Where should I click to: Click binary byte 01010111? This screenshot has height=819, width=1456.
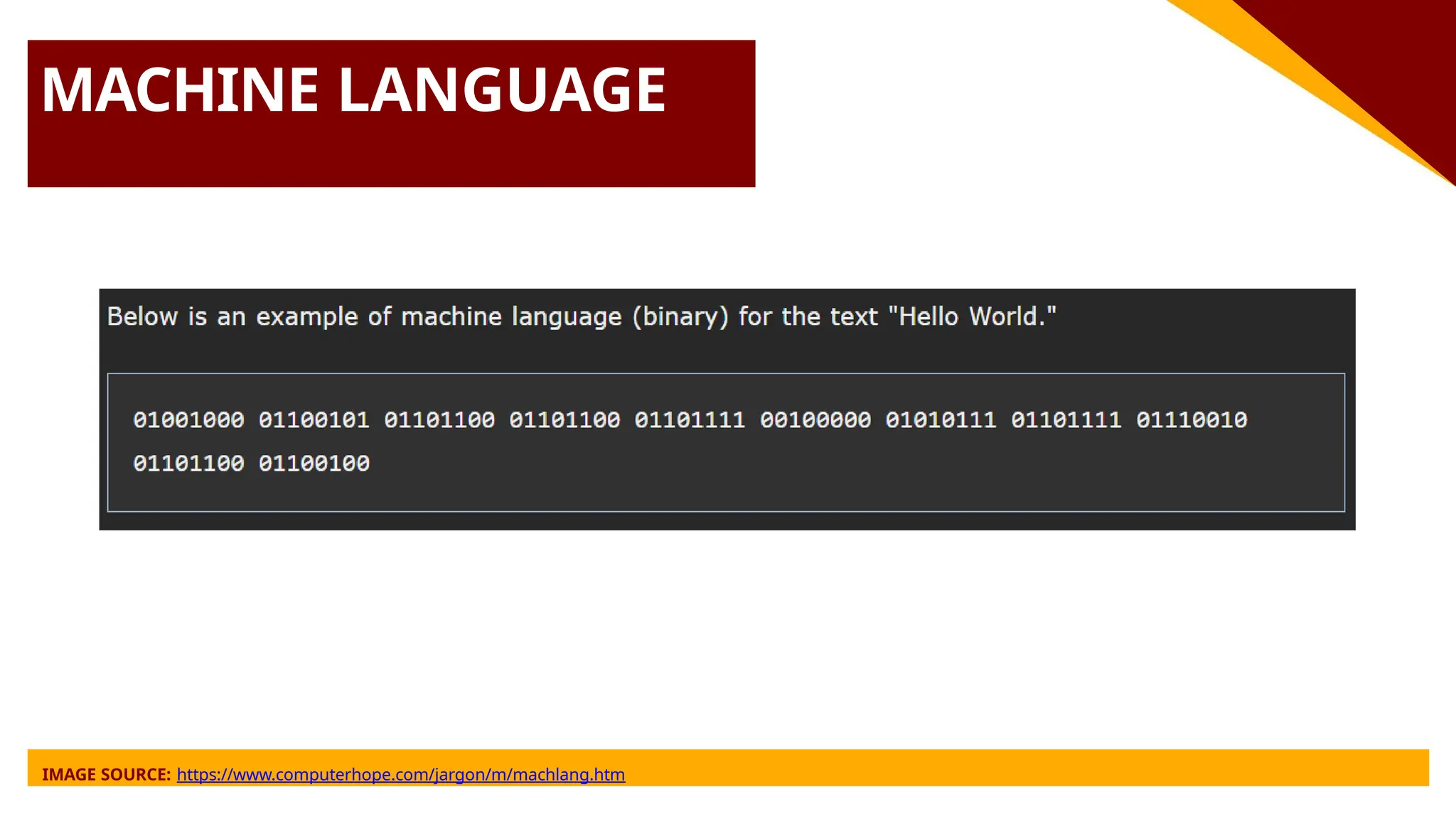pyautogui.click(x=941, y=420)
